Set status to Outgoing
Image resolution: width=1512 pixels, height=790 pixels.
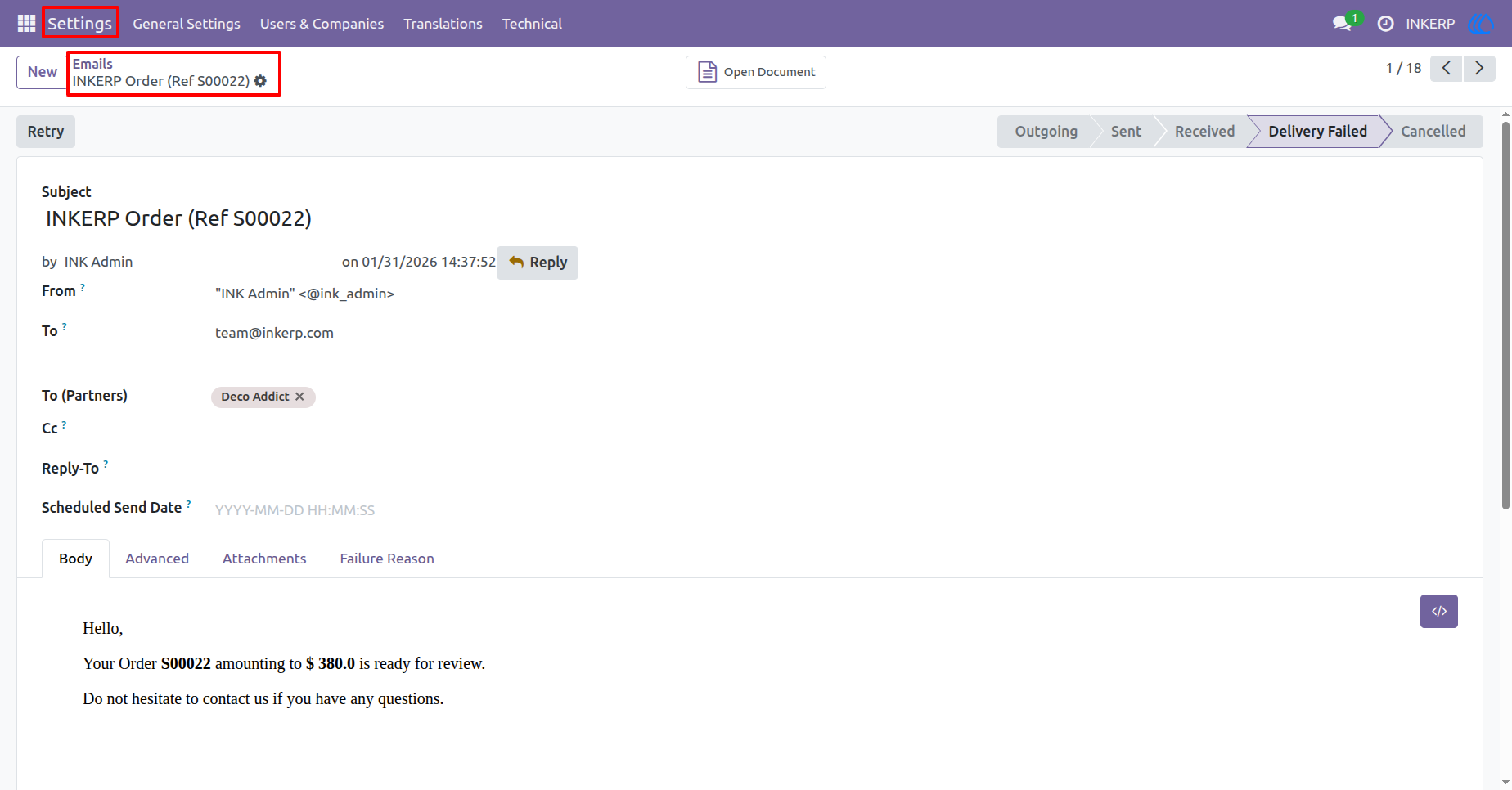point(1046,132)
